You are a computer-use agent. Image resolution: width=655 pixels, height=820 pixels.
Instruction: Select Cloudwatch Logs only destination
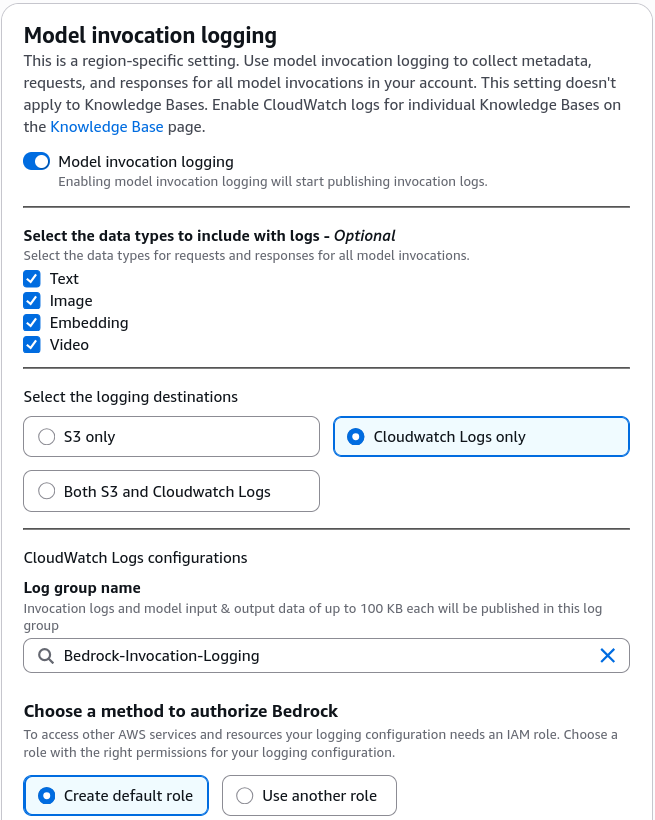tap(481, 437)
